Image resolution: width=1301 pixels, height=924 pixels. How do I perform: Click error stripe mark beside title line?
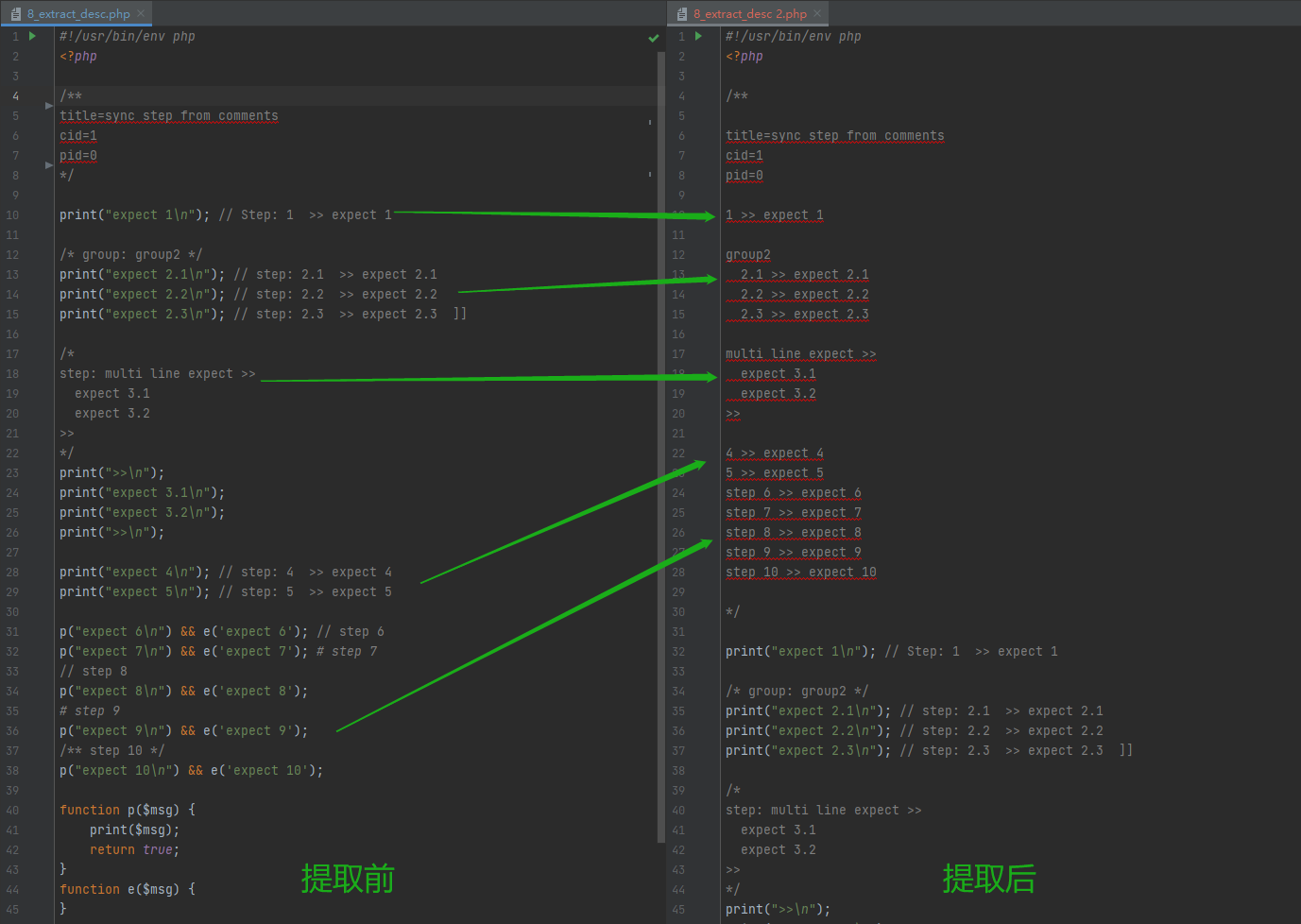pyautogui.click(x=650, y=122)
